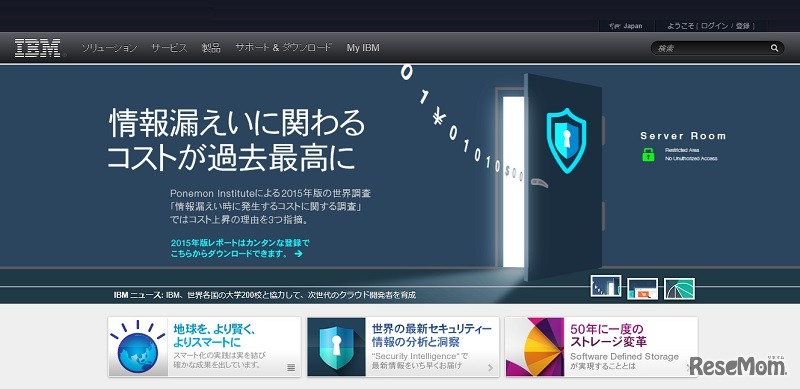Click the Smarter Planet globe icon

click(138, 347)
